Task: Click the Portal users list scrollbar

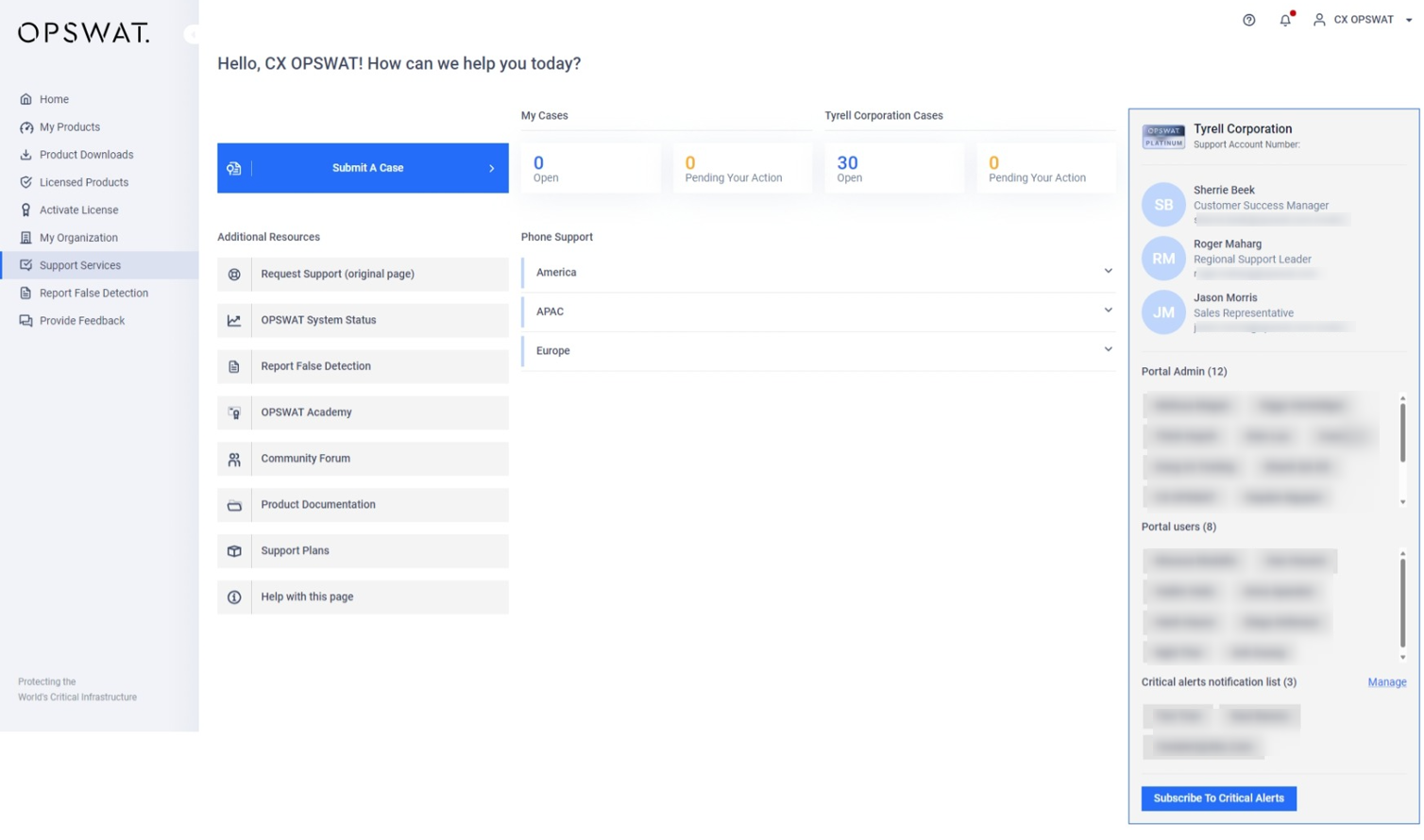Action: (1402, 604)
